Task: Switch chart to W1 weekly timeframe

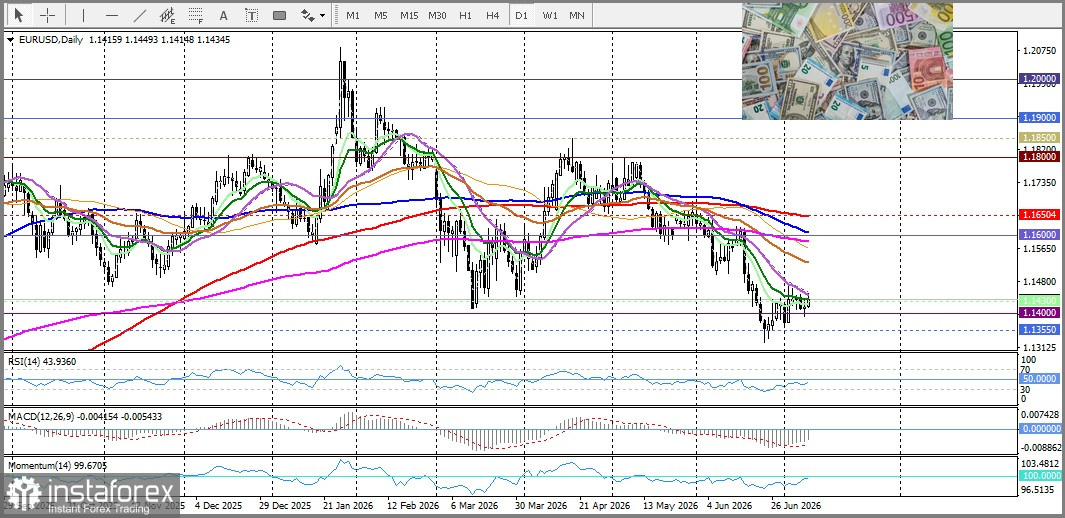Action: tap(549, 15)
